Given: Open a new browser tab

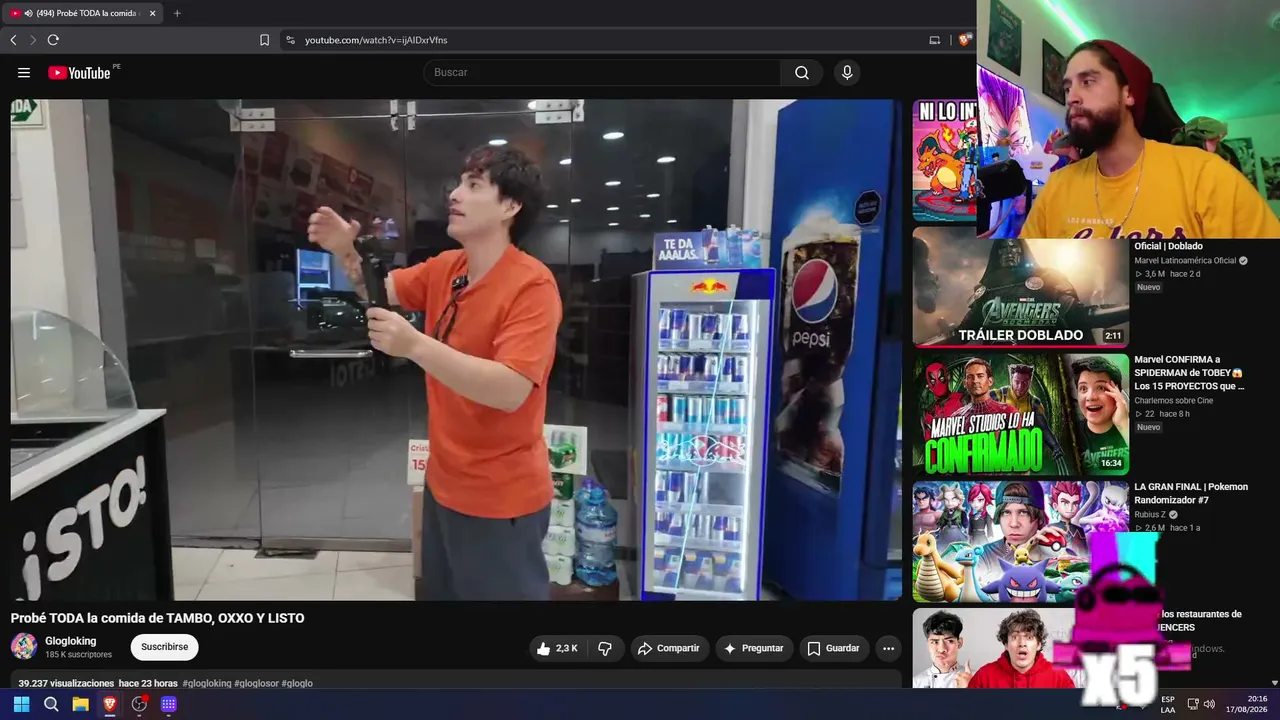Looking at the screenshot, I should (x=177, y=13).
